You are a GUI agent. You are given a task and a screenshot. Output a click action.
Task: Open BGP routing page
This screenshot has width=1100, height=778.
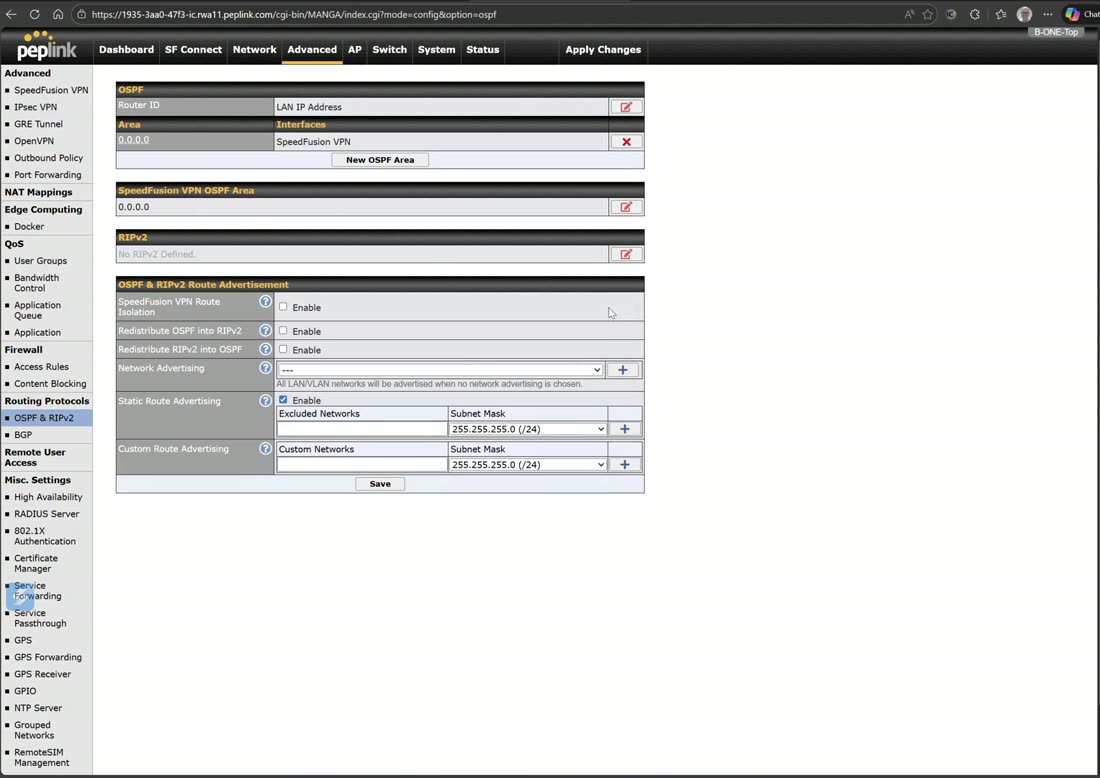click(23, 435)
